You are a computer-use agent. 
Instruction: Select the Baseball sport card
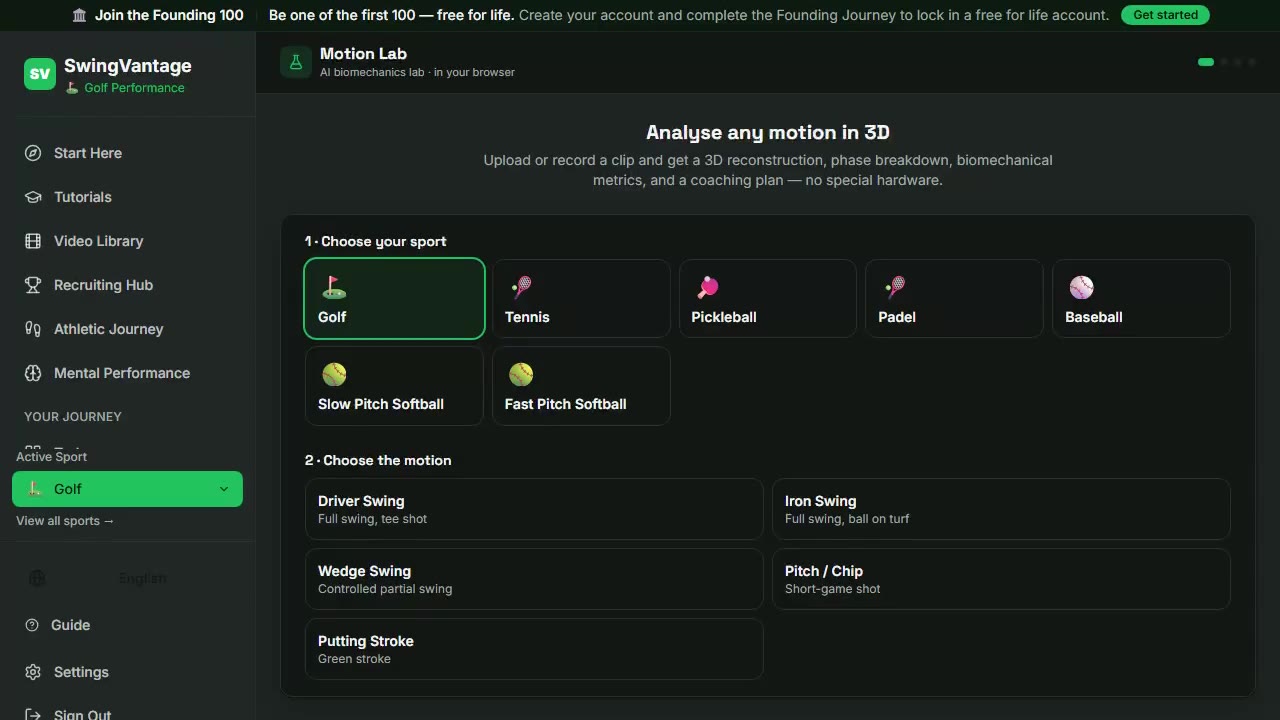[1141, 299]
